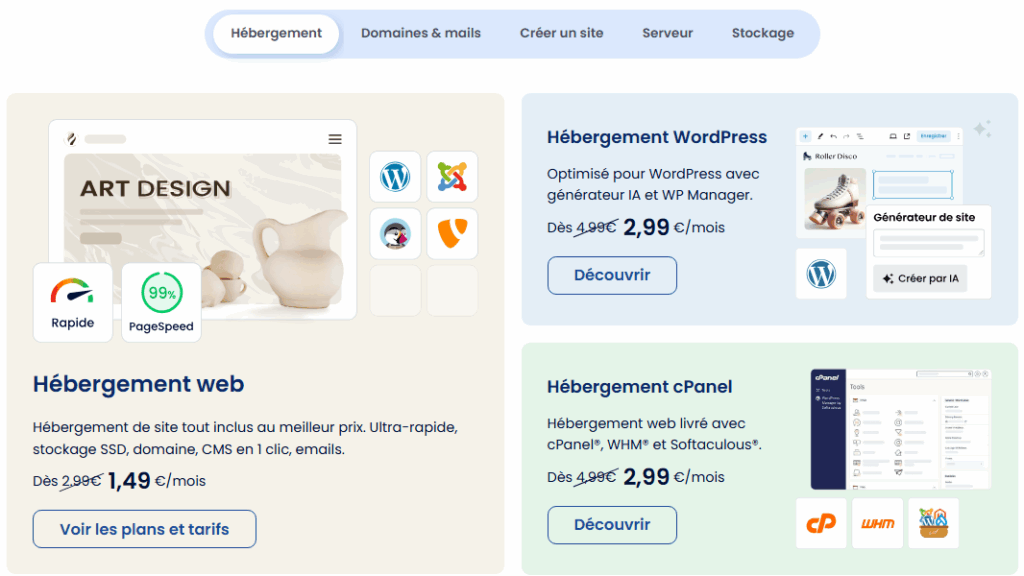Screen dimensions: 1024x576
Task: Select the Serveur tab
Action: click(667, 33)
